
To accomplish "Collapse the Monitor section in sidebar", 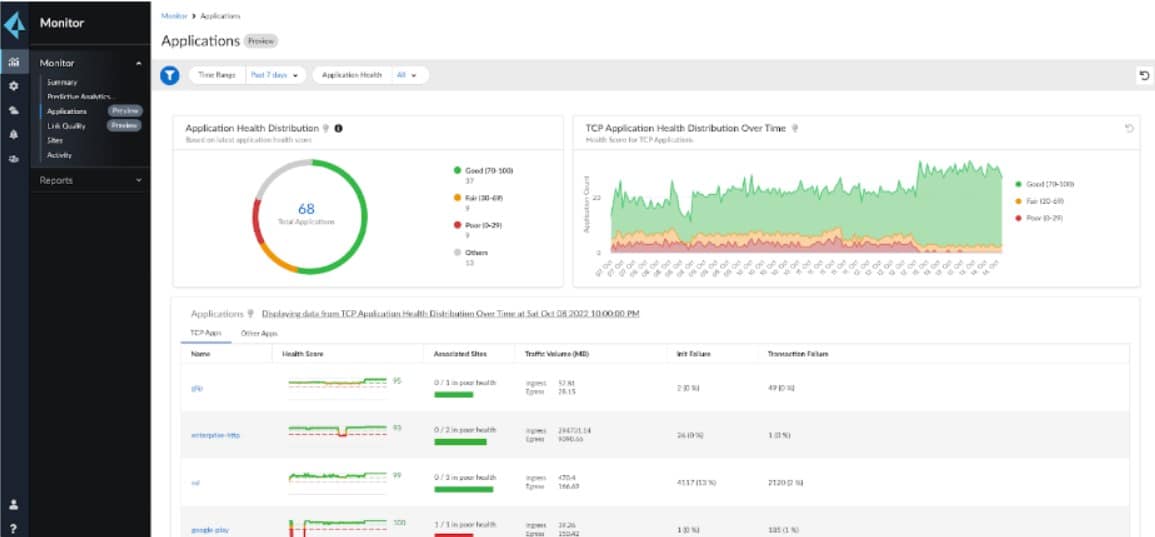I will (x=139, y=63).
